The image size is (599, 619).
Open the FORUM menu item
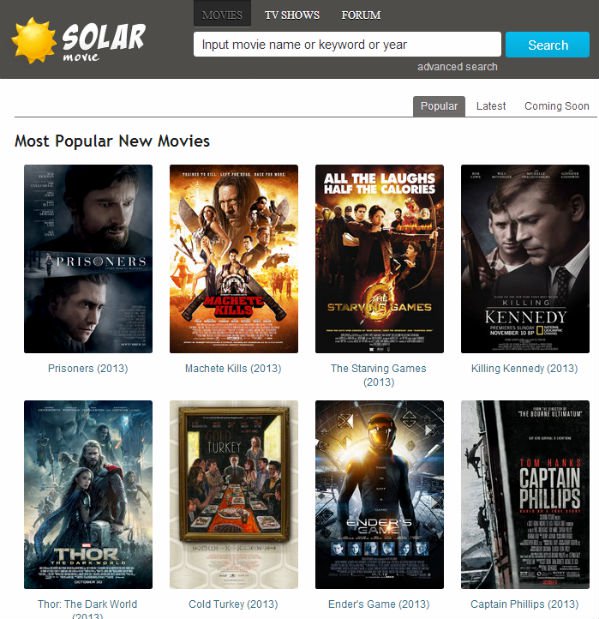click(361, 15)
